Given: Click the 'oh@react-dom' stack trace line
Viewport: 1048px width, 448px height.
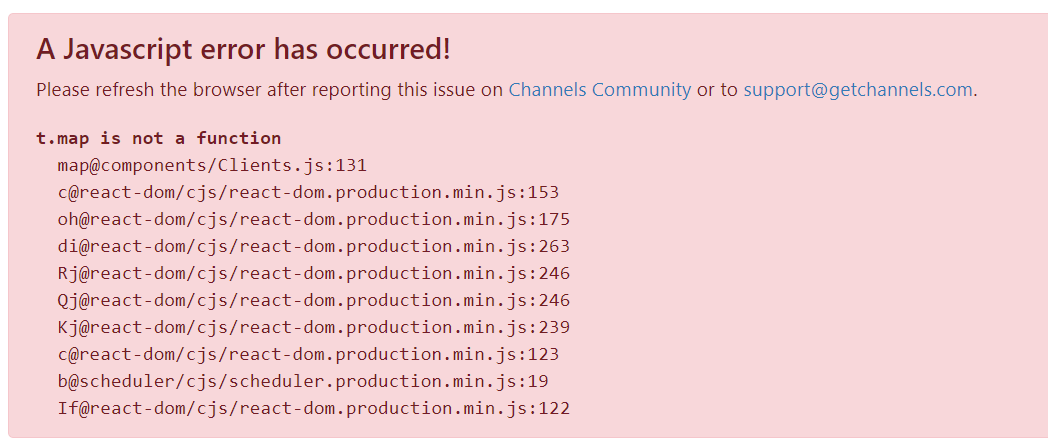Looking at the screenshot, I should point(313,219).
